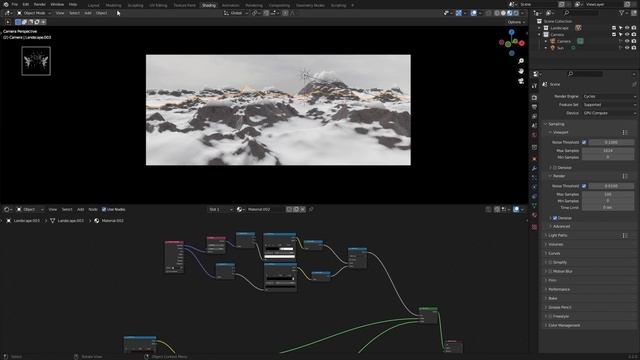Screen dimensions: 640x360
Task: Select the tweak tool below the header
Action: click(x=8, y=22)
